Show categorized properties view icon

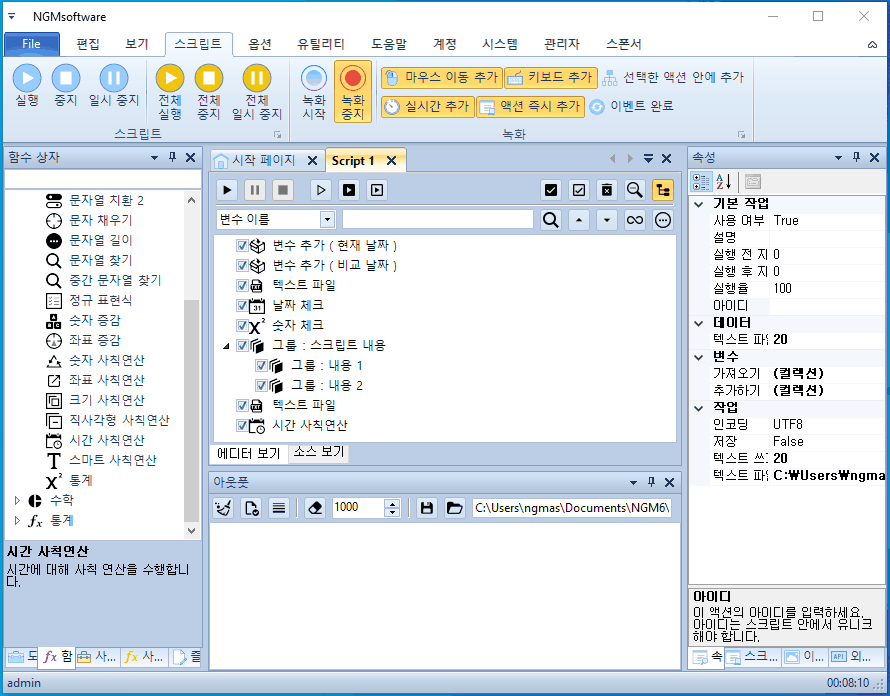[701, 182]
